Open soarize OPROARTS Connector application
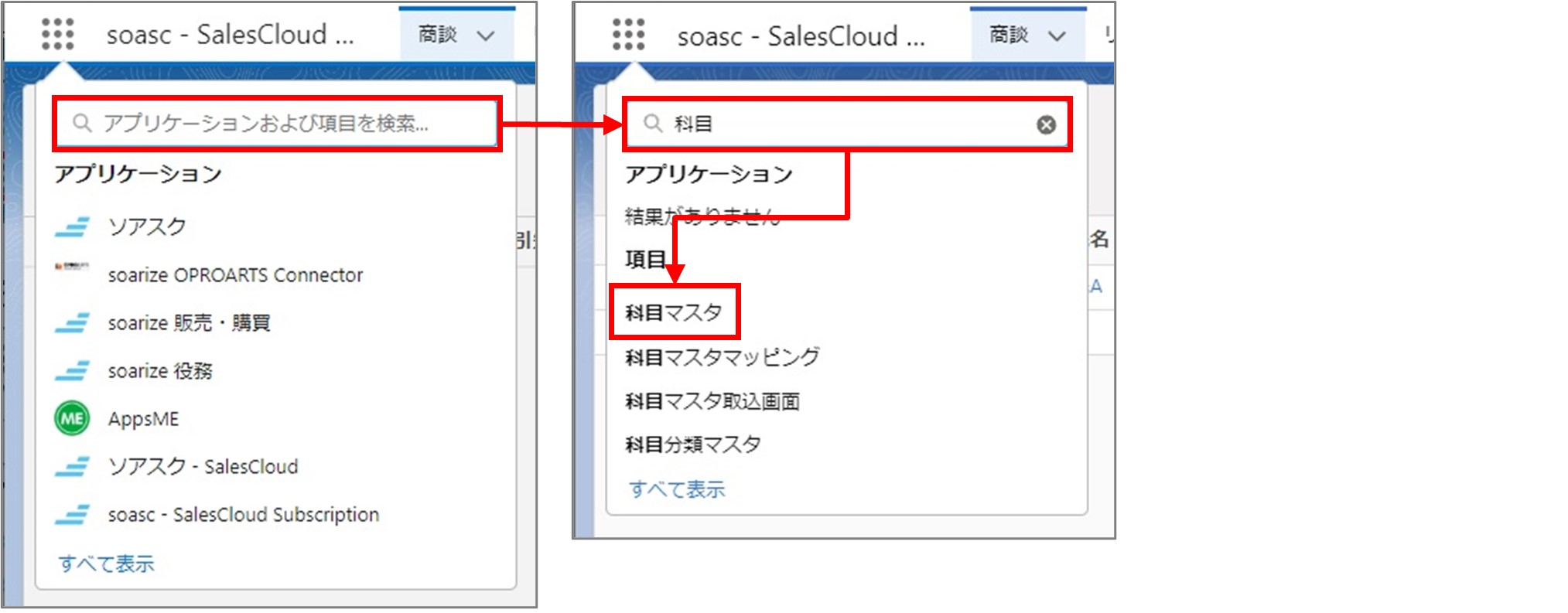The height and width of the screenshot is (613, 1568). 235,275
